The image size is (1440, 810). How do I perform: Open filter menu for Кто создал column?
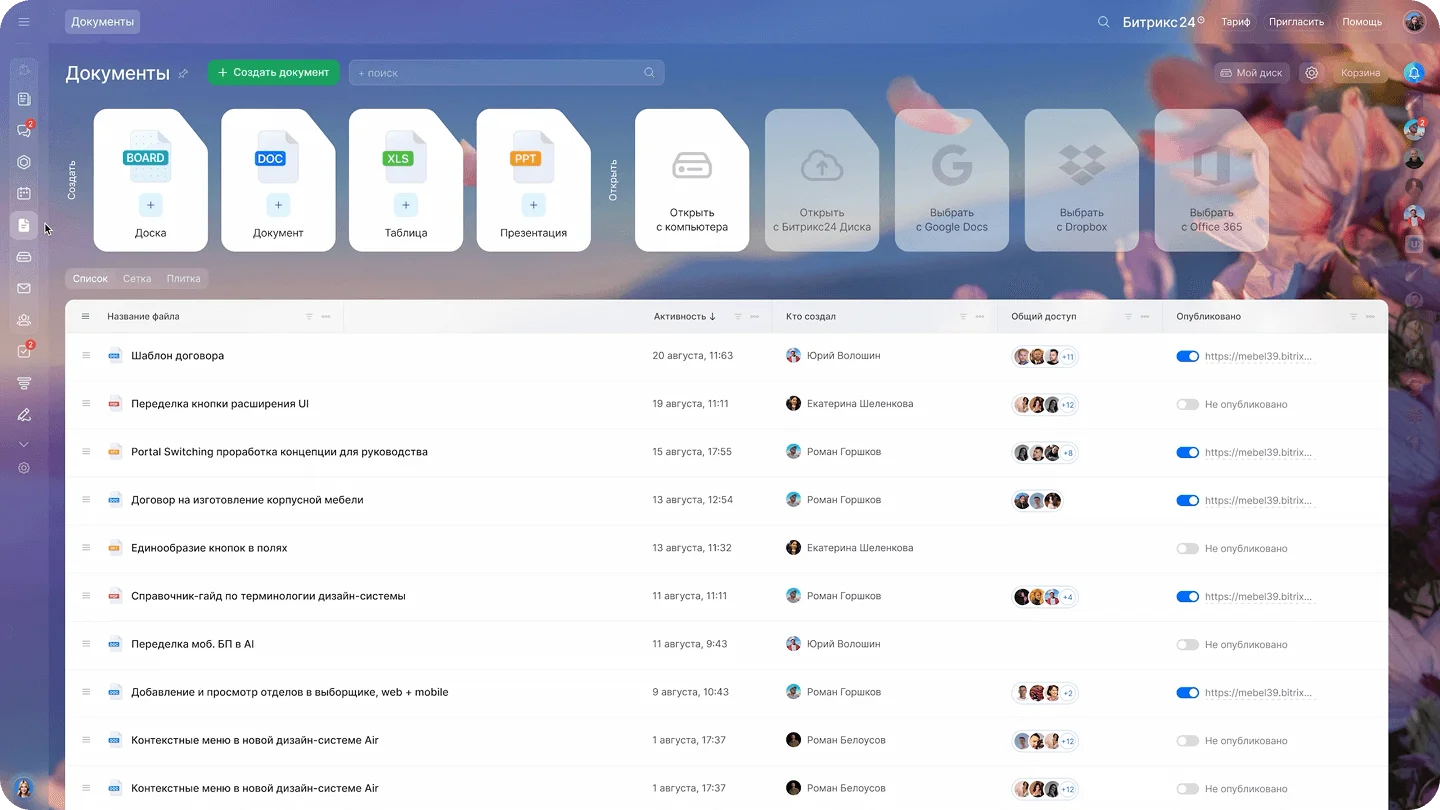[963, 317]
